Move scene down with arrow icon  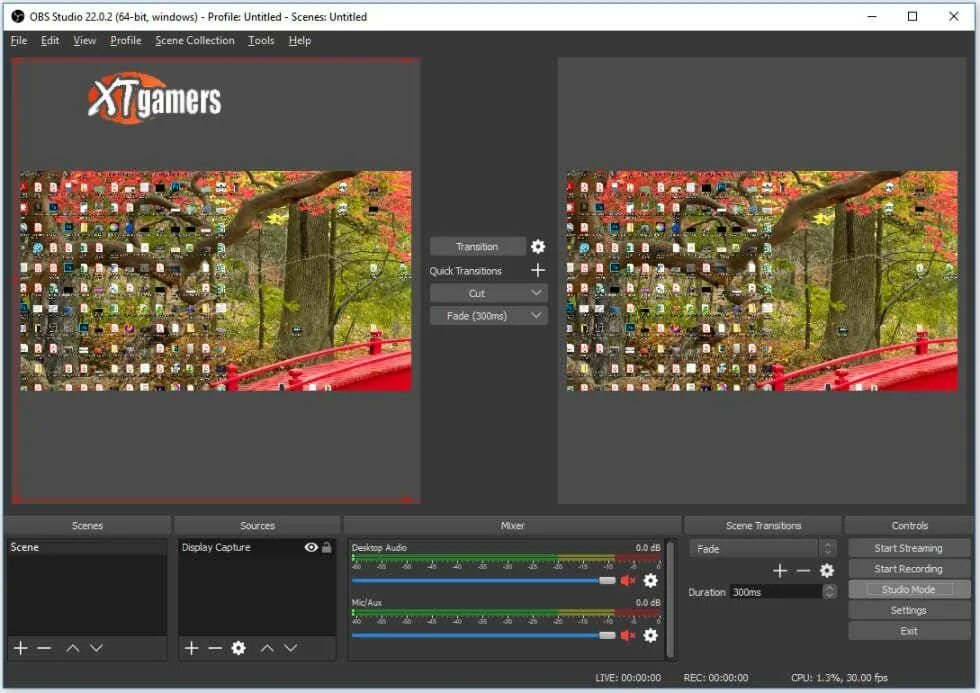click(96, 648)
